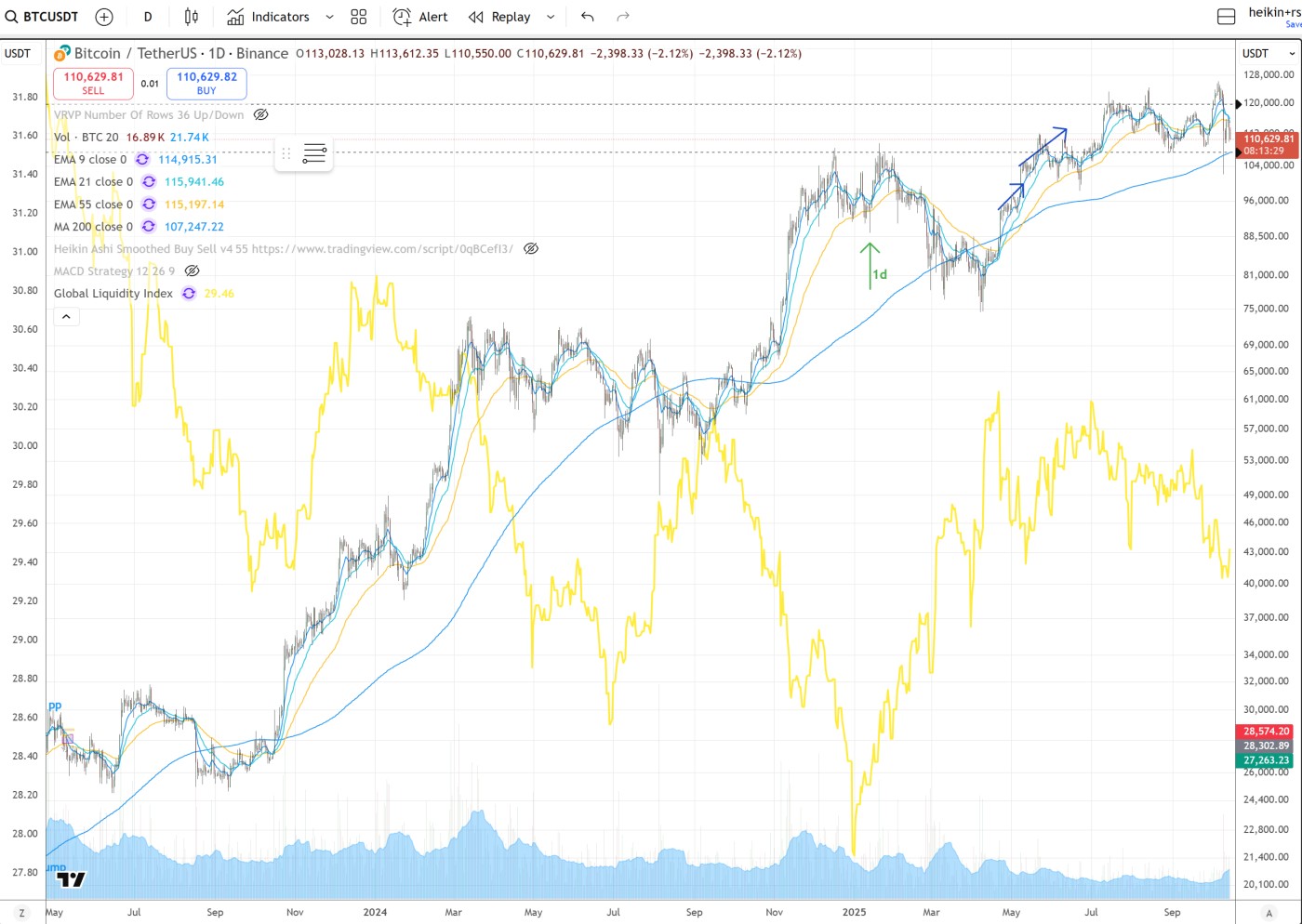Open the USDT currency dropdown on price axis
The height and width of the screenshot is (924, 1302).
pos(1268,54)
